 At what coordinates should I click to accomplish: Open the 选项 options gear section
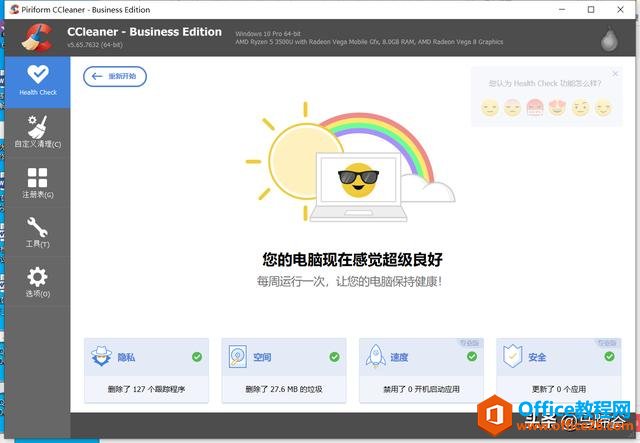(x=37, y=282)
